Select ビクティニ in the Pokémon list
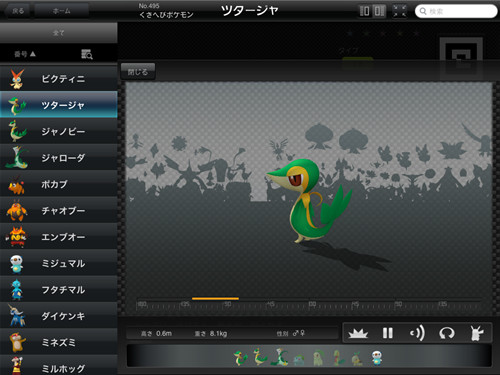 59,79
